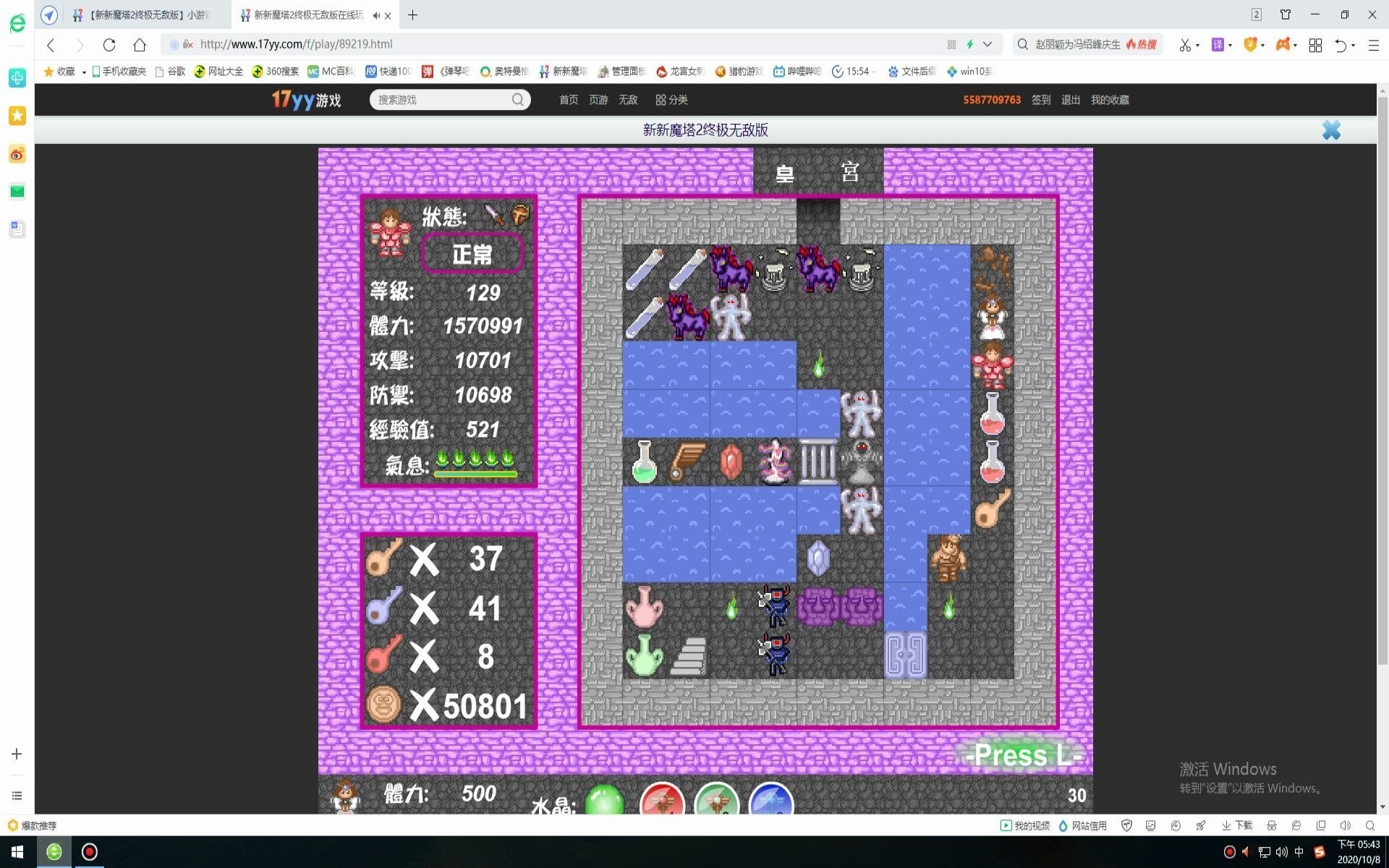The height and width of the screenshot is (868, 1389).
Task: Close the game overlay with blue X
Action: click(1331, 130)
